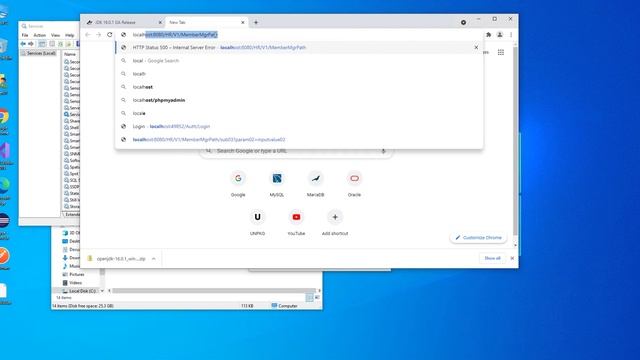Open the Google shortcut
The height and width of the screenshot is (360, 640).
coord(238,184)
